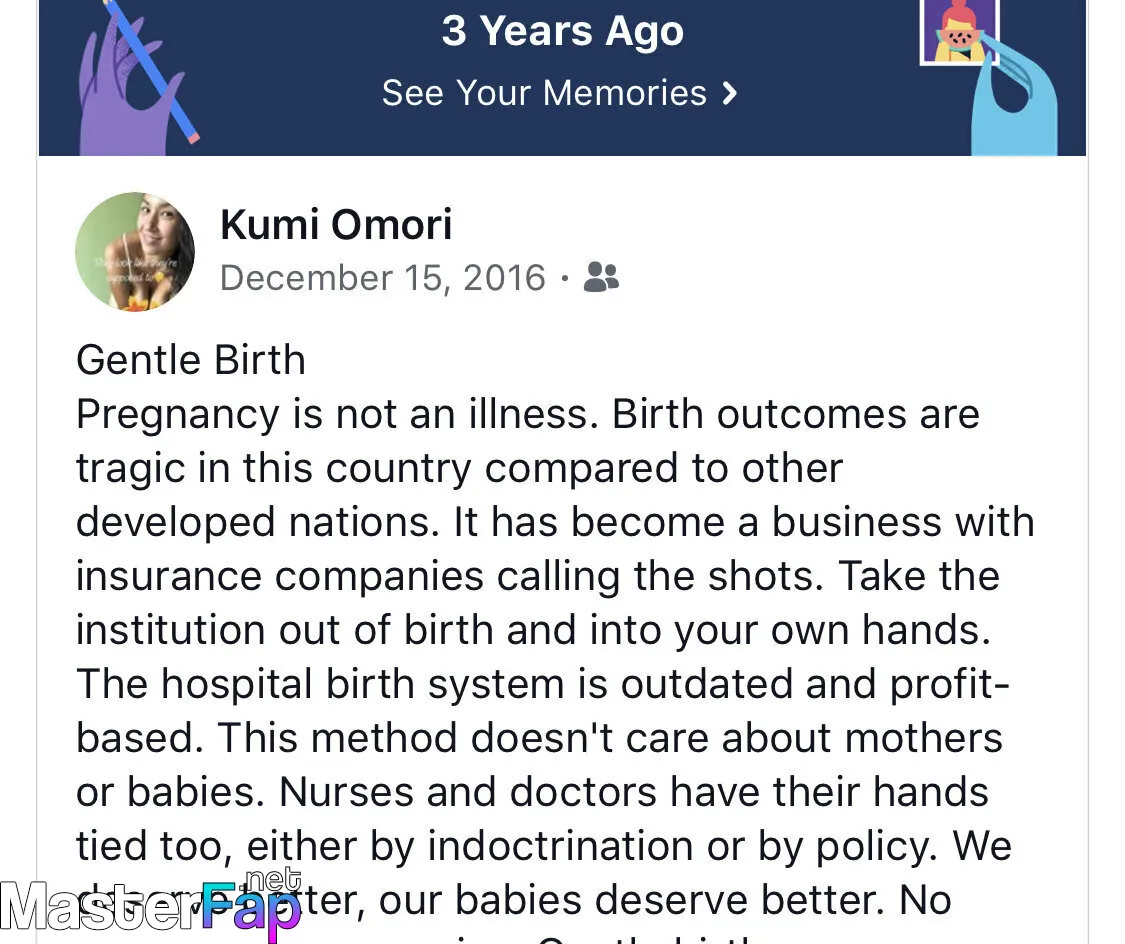Click the chevron next to See Your Memories

coord(730,93)
